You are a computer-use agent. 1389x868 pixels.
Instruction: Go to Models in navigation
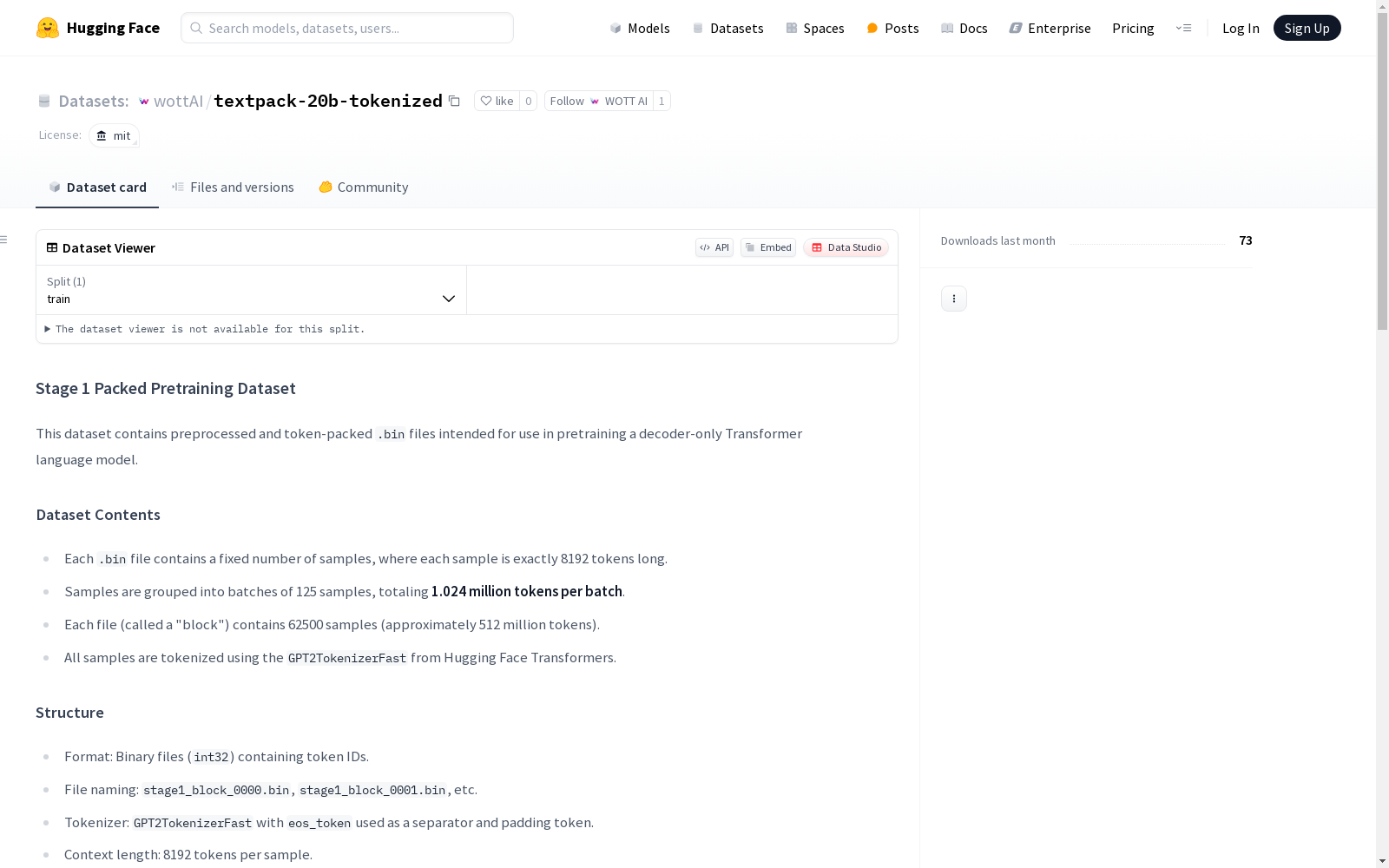coord(640,28)
